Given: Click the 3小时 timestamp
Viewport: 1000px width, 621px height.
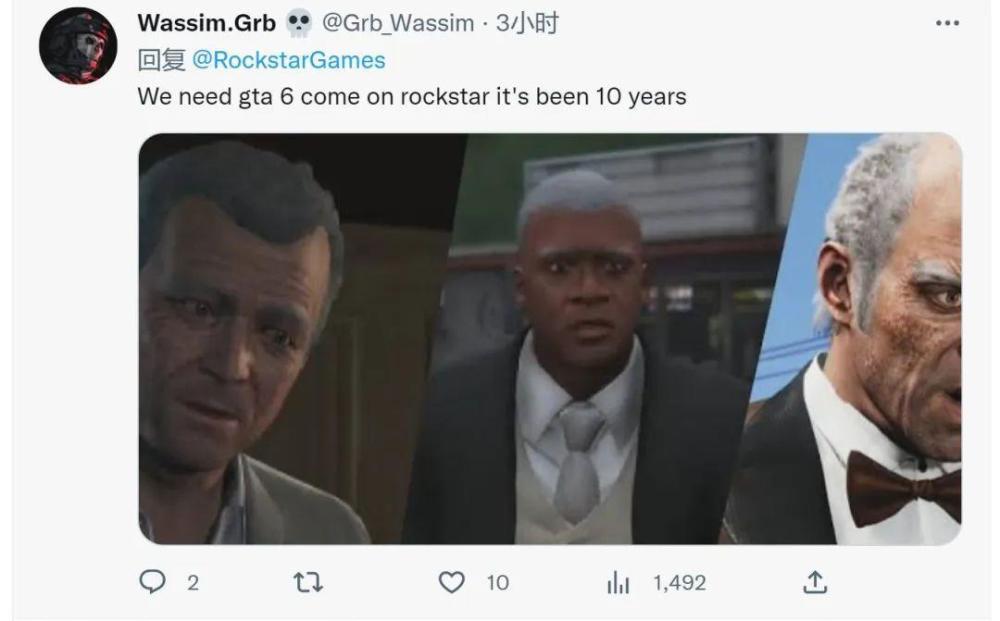Looking at the screenshot, I should point(527,23).
